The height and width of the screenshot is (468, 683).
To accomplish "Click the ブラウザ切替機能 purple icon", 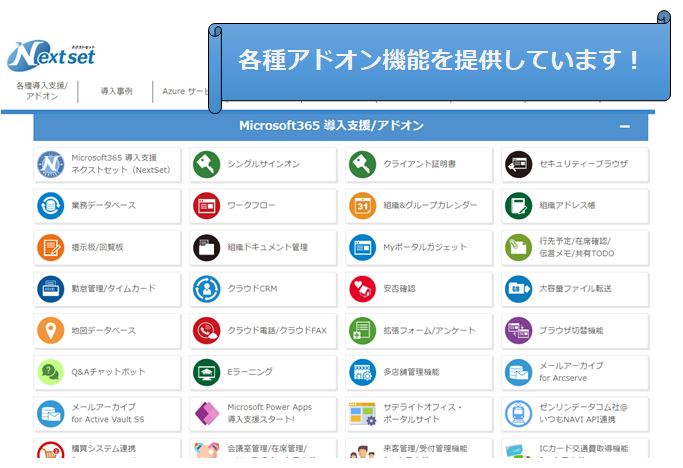I will click(518, 331).
